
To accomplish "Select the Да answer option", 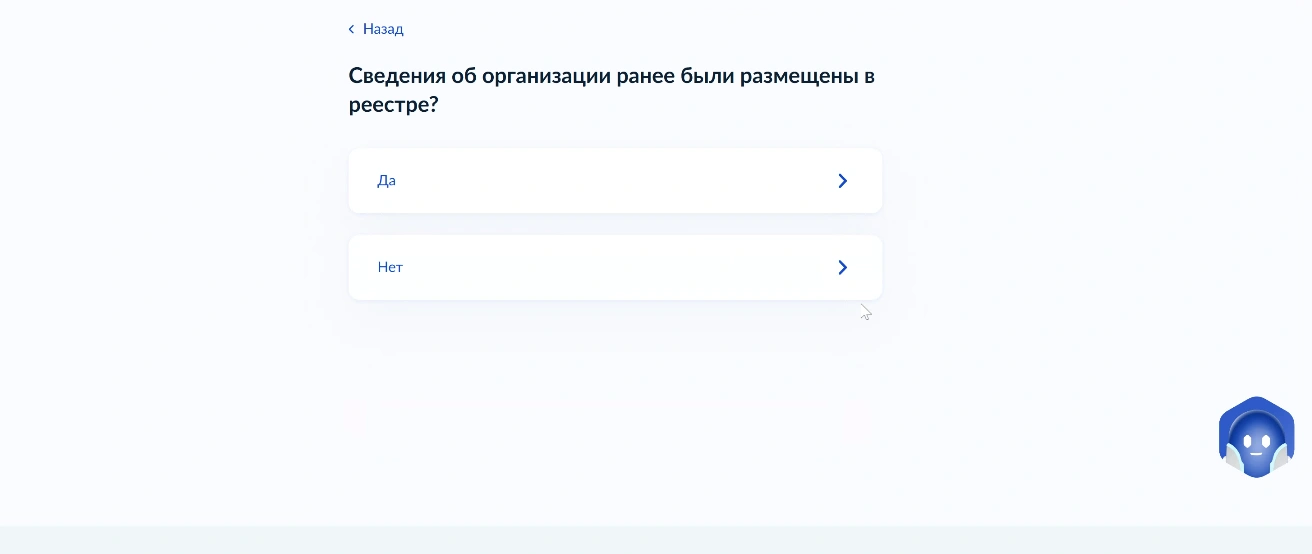I will coord(614,181).
